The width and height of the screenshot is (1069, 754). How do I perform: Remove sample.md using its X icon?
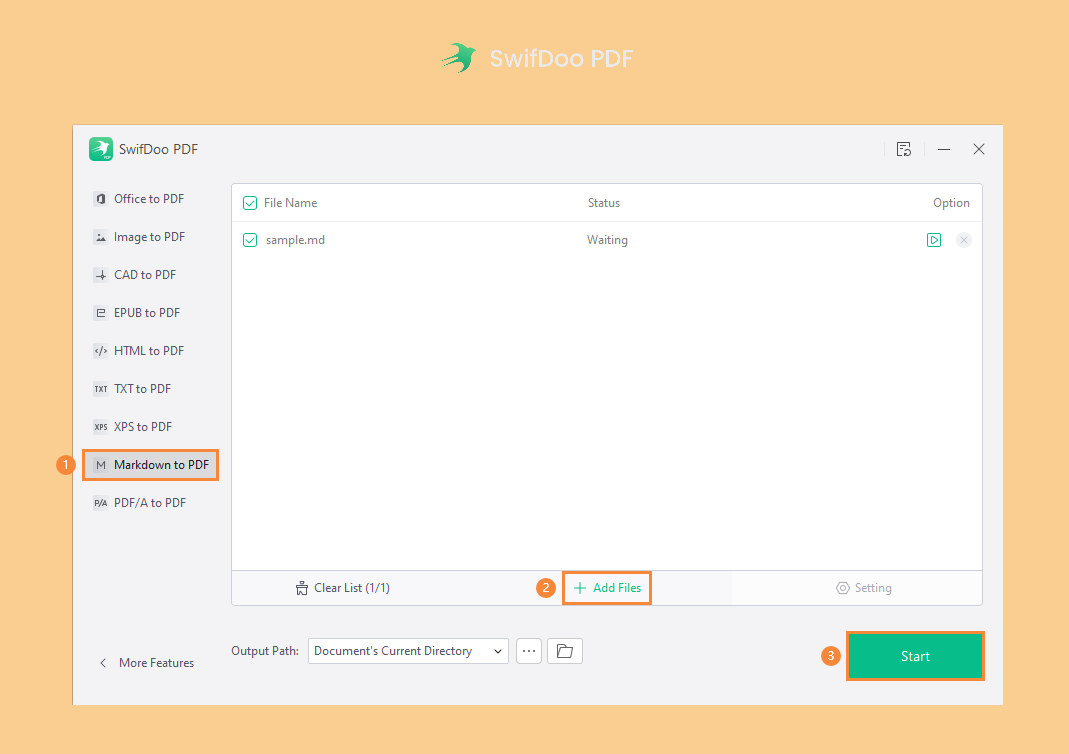click(964, 240)
